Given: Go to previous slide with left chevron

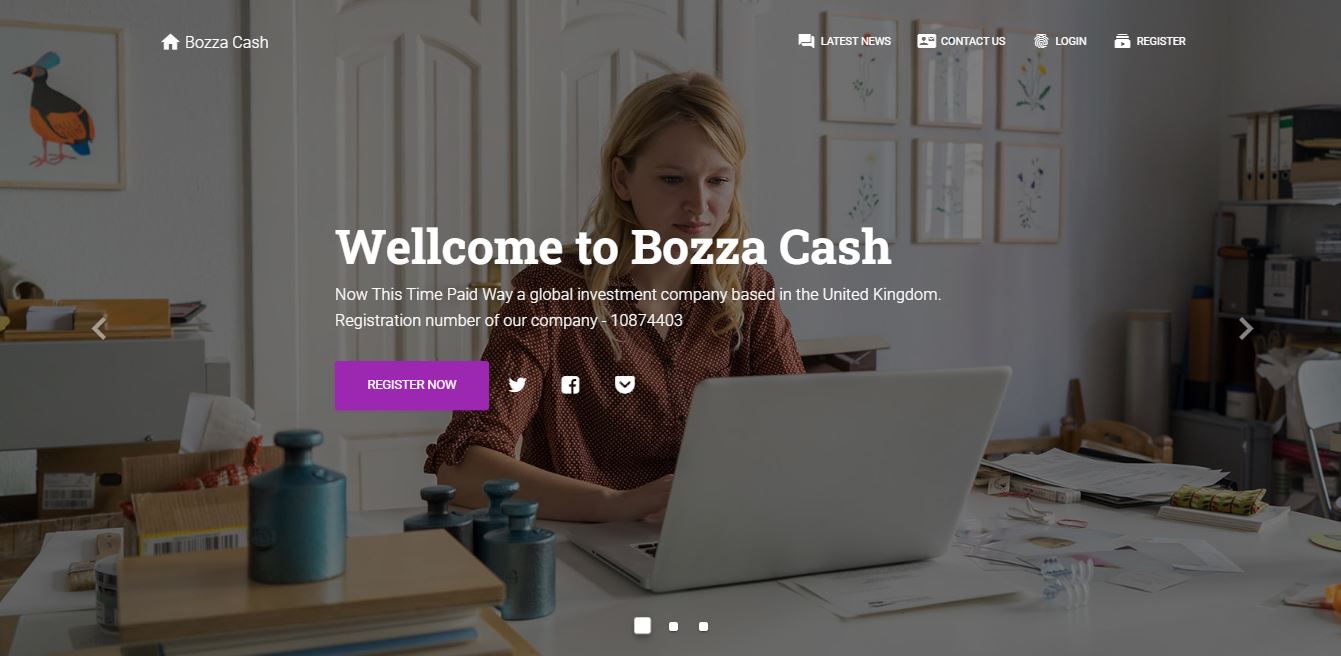Looking at the screenshot, I should (99, 328).
